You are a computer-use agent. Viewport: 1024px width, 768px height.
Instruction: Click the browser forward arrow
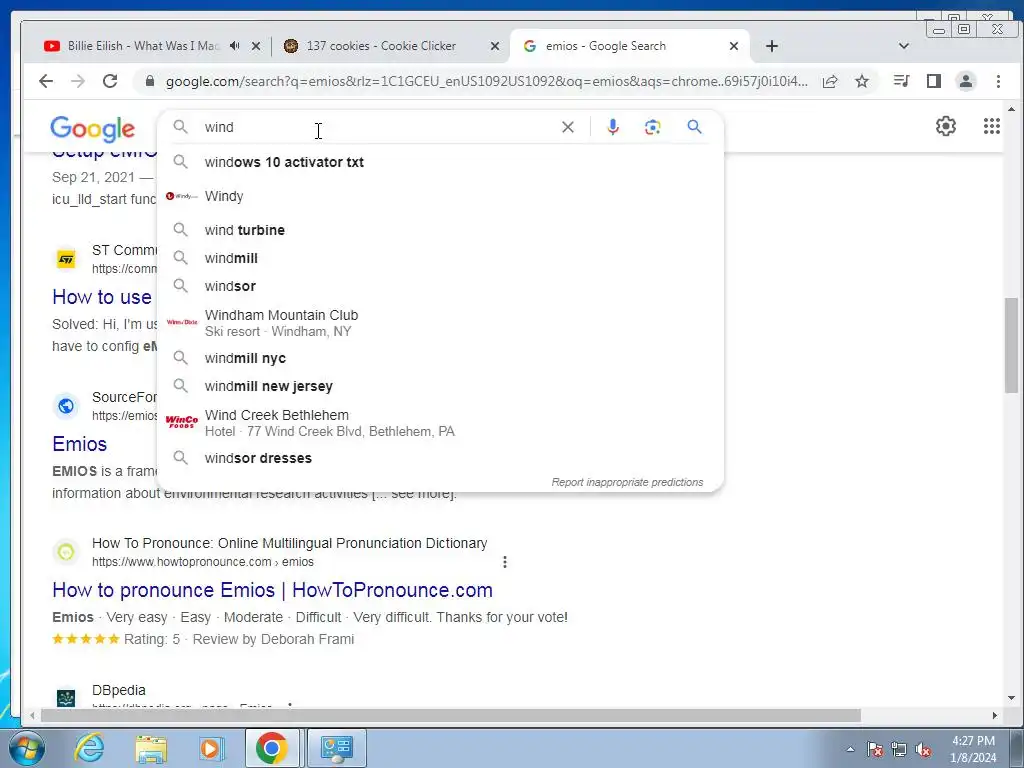tap(78, 81)
